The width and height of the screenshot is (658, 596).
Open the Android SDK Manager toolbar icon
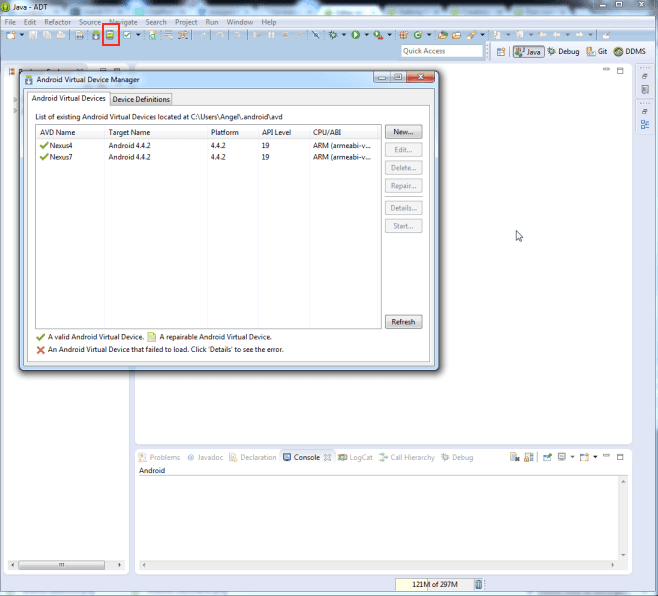click(x=95, y=35)
